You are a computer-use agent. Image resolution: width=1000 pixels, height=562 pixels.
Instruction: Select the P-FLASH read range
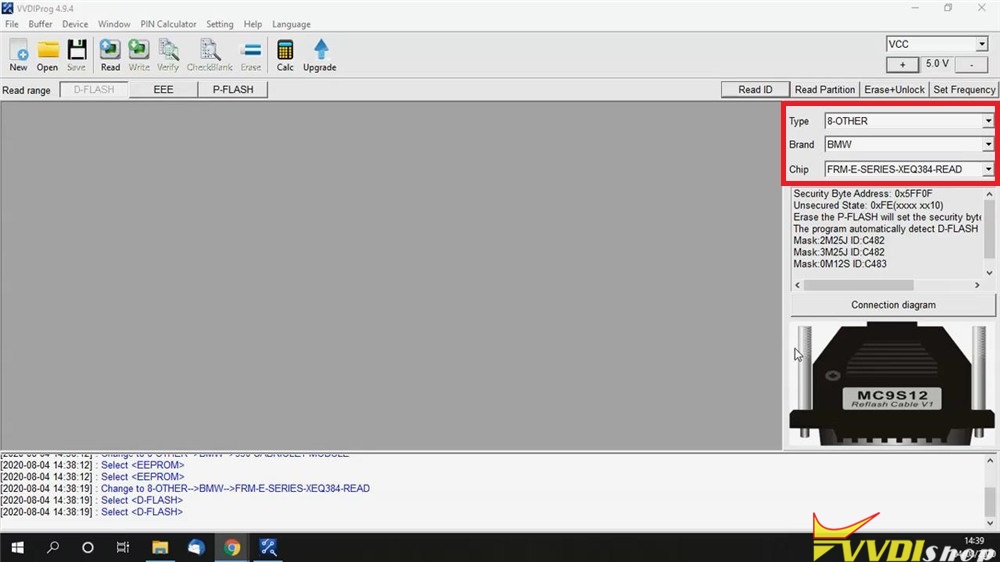tap(233, 89)
